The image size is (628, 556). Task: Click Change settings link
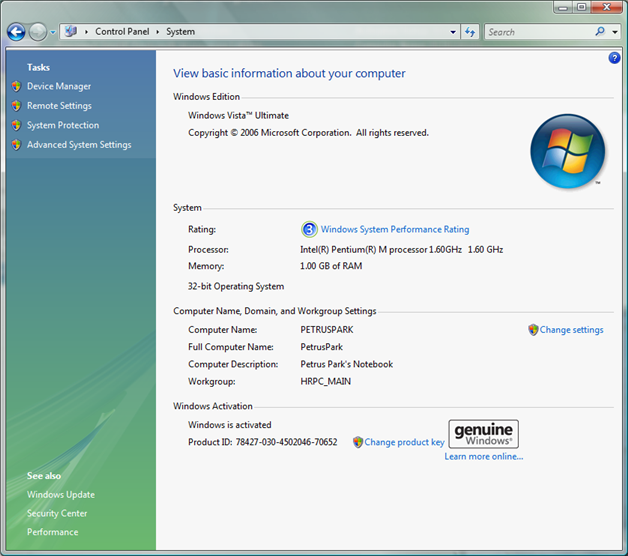[x=572, y=330]
